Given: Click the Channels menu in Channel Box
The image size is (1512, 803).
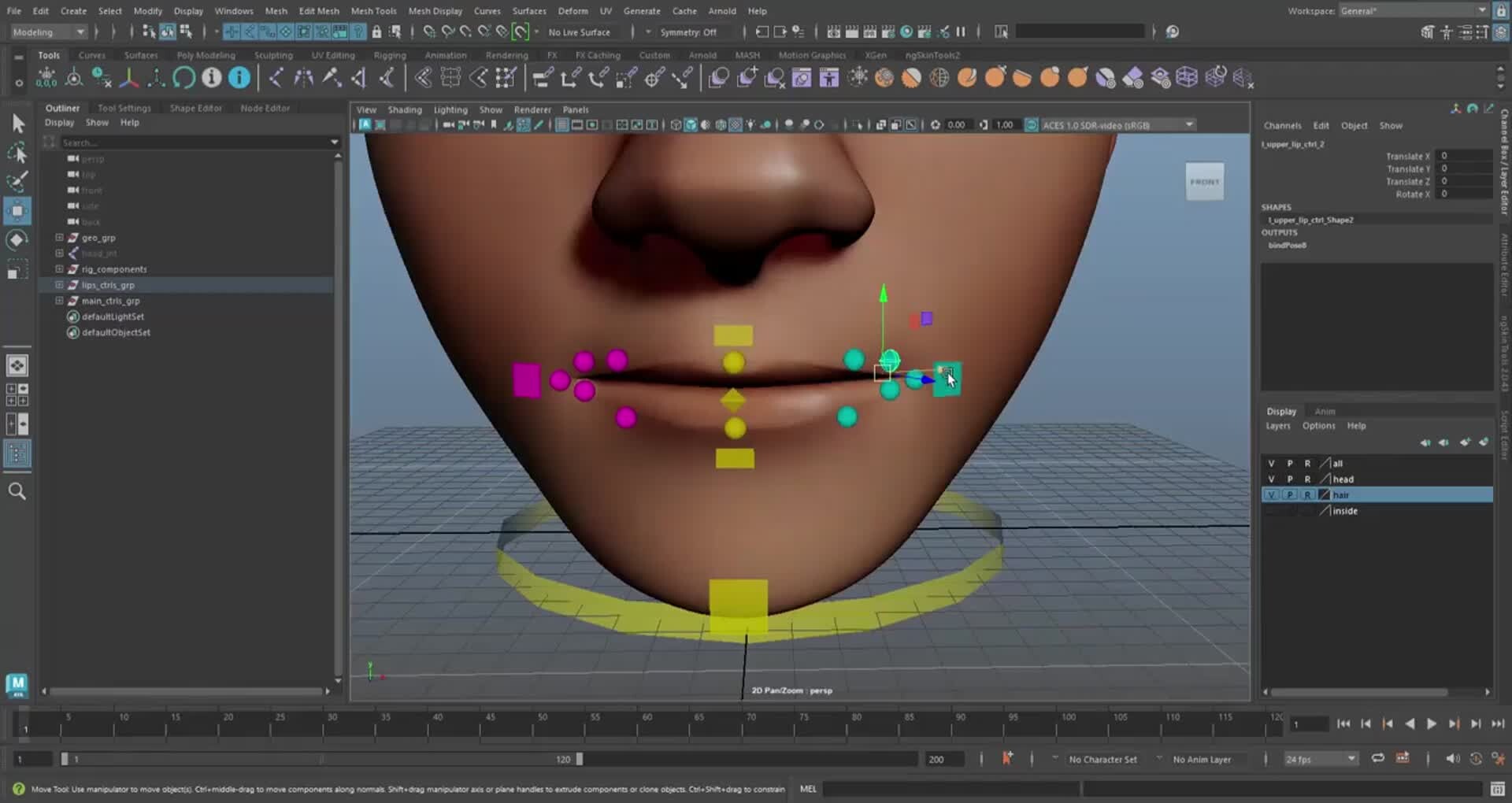Looking at the screenshot, I should pyautogui.click(x=1283, y=125).
